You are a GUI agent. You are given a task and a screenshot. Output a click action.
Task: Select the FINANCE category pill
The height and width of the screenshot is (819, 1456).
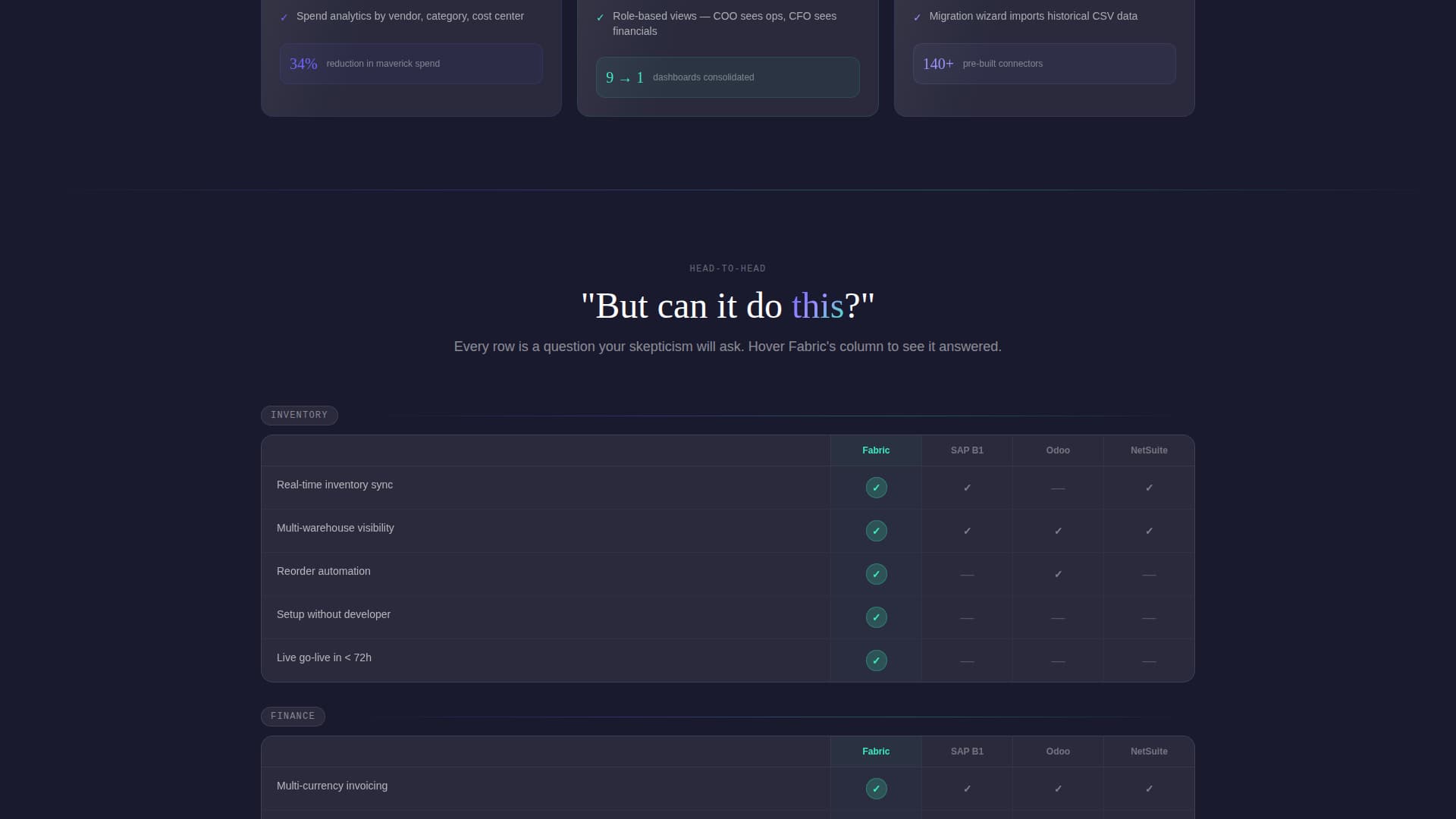click(x=293, y=717)
